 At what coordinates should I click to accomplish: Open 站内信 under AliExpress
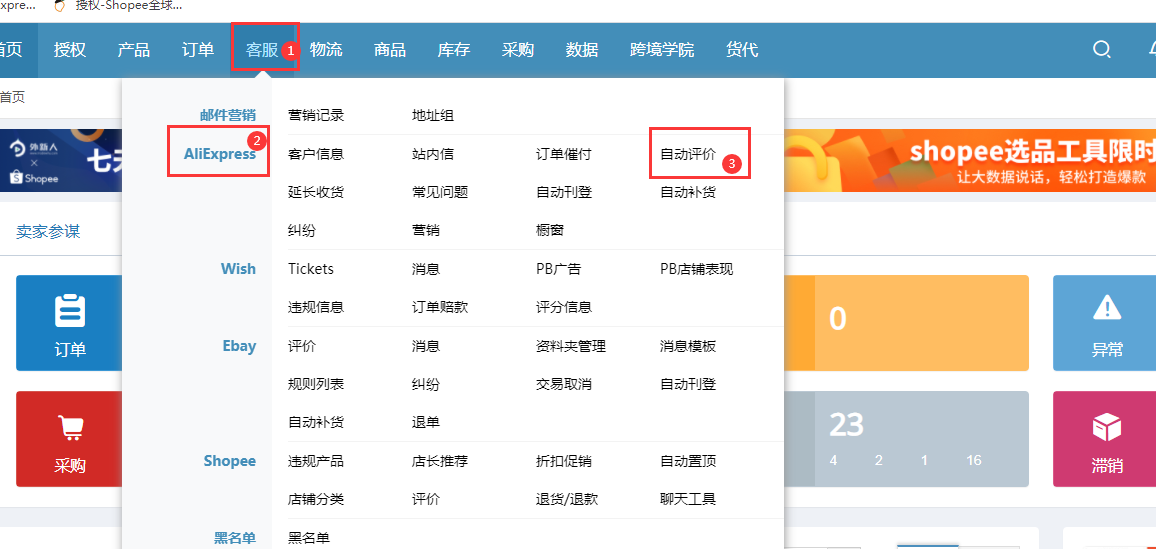[x=433, y=154]
